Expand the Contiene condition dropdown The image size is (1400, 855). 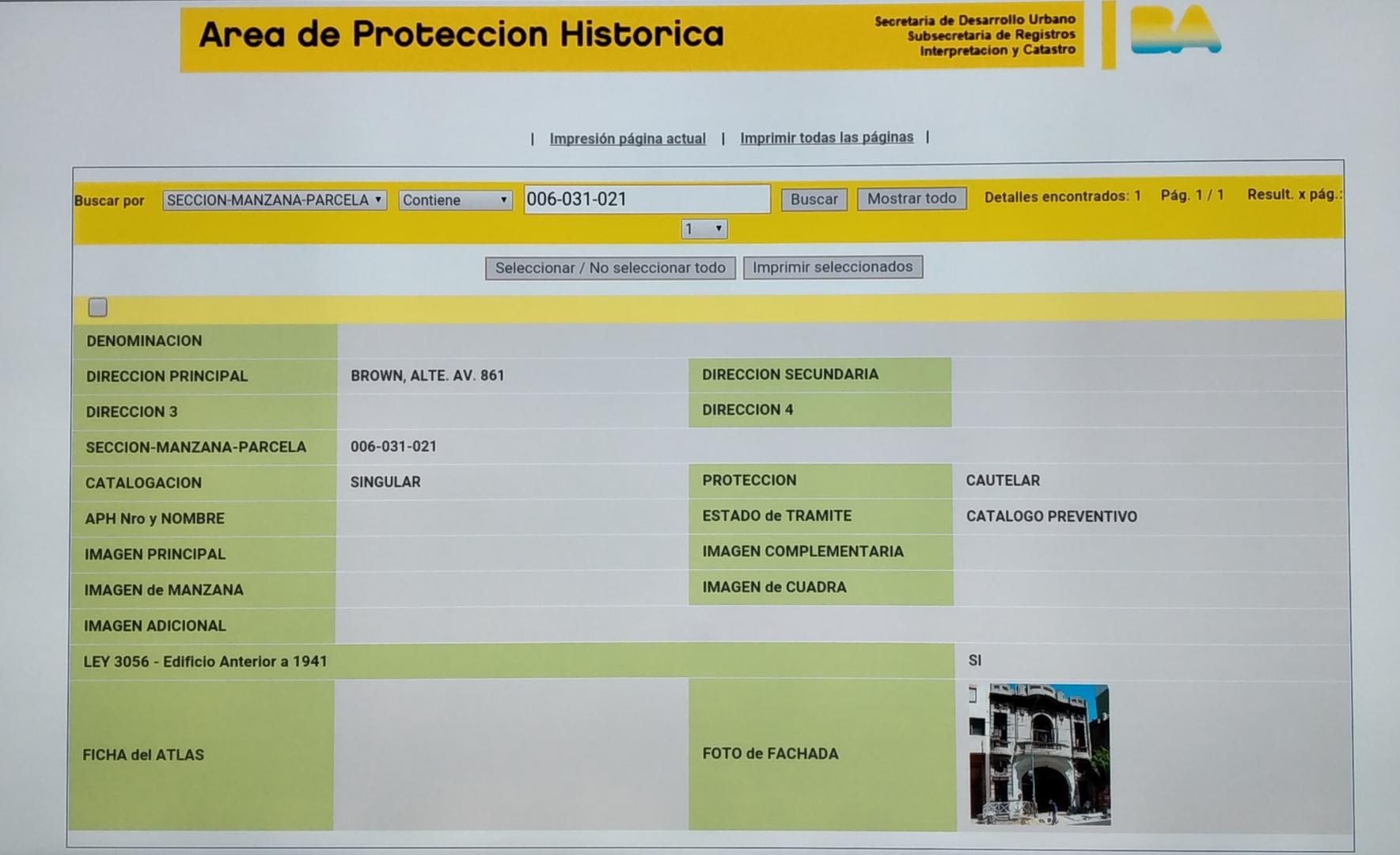(454, 200)
